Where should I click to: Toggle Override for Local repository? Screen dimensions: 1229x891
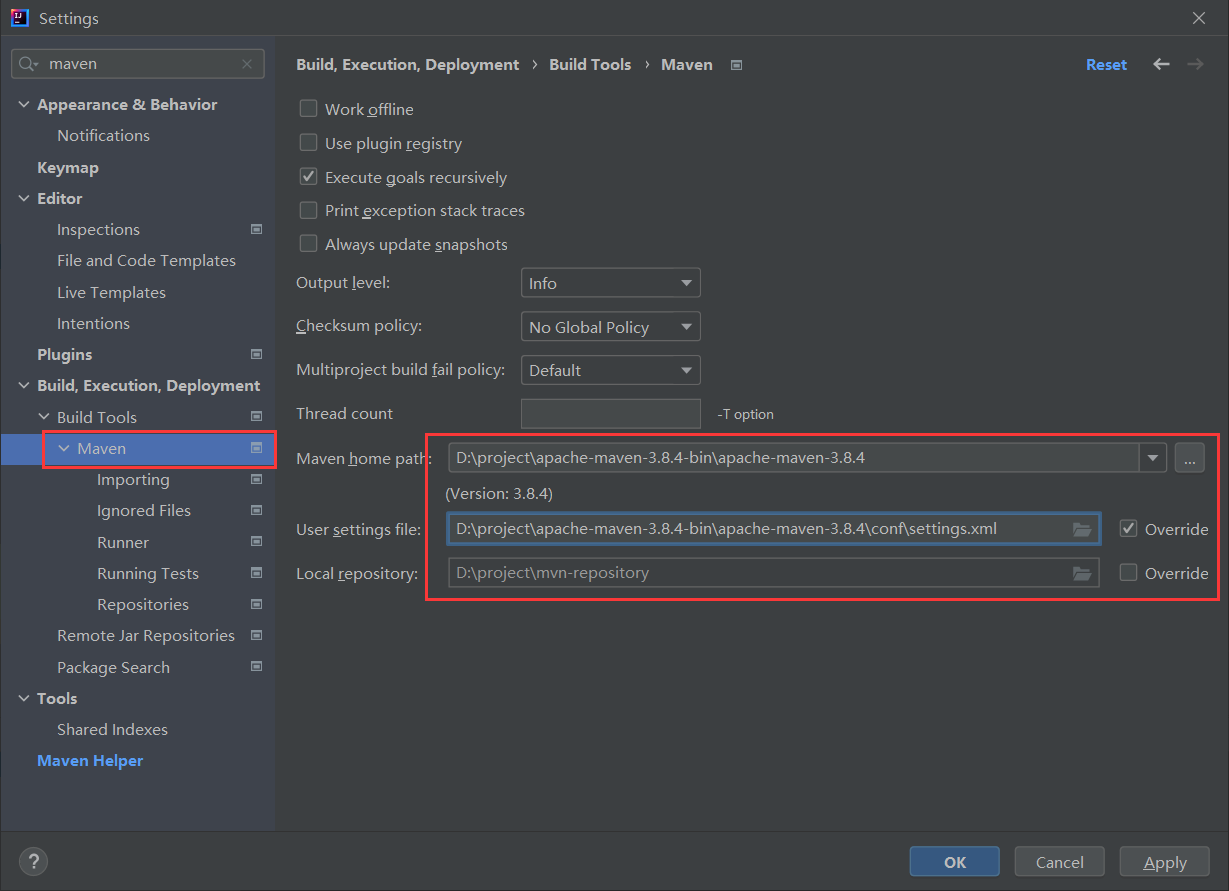[x=1129, y=573]
